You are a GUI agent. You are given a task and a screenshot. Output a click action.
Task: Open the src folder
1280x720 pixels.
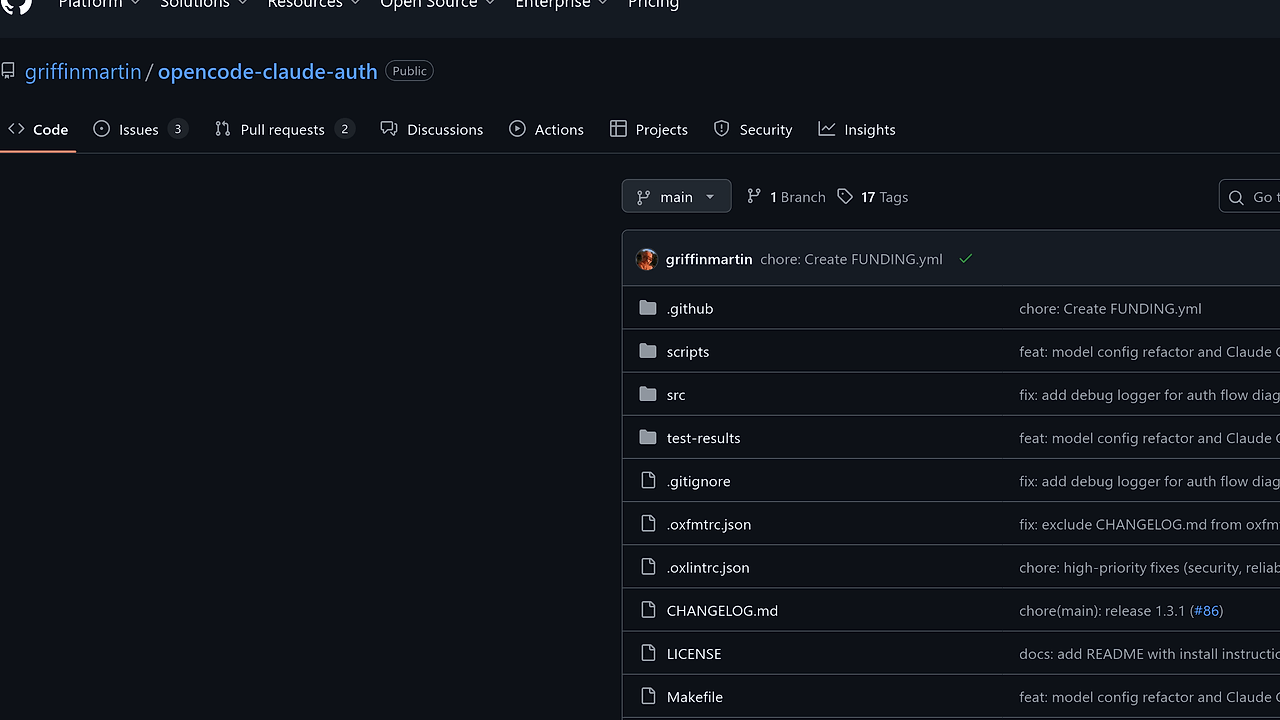coord(676,394)
